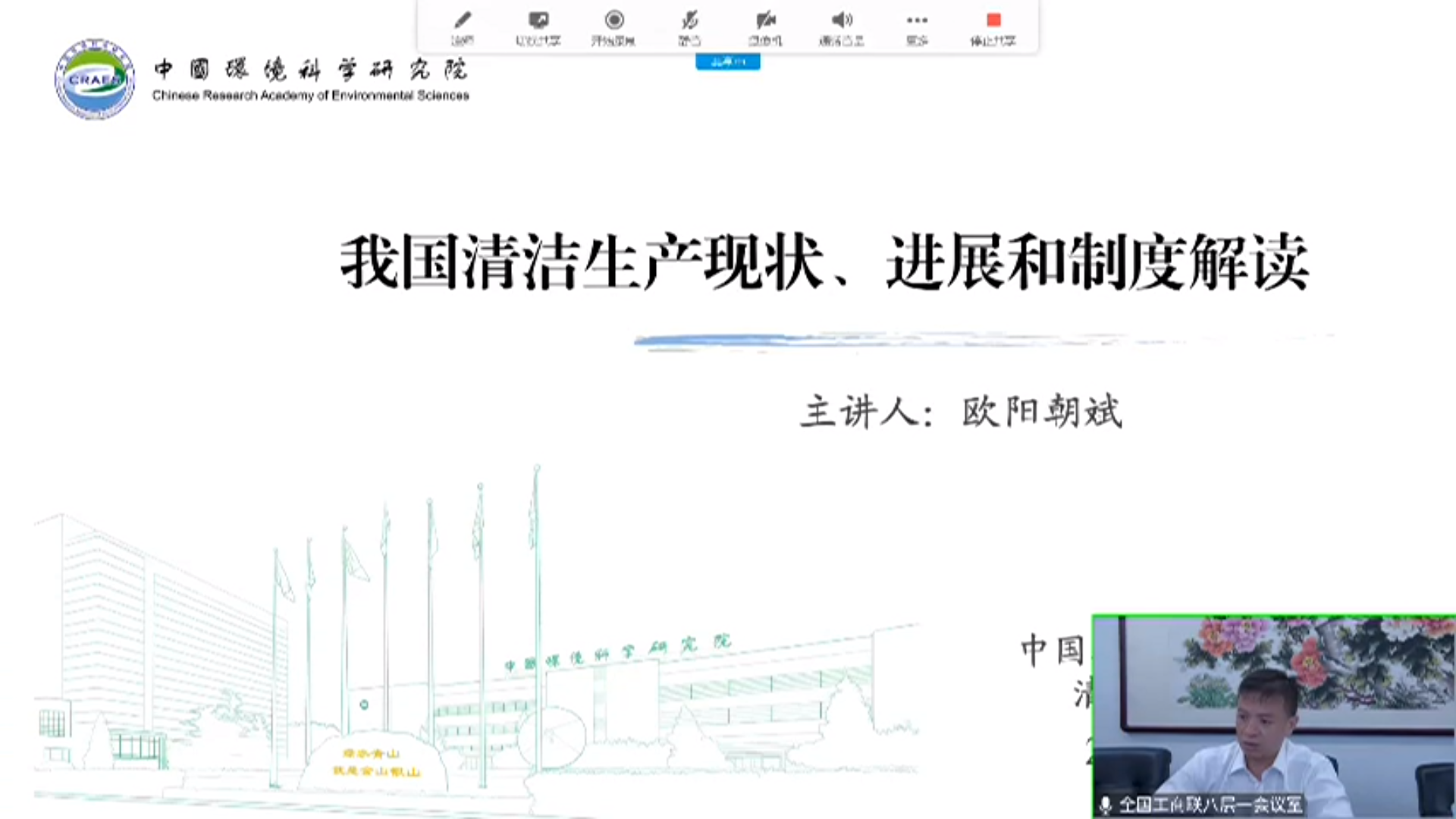
Task: Click the slide title 我国清洁生产现状
Action: click(x=582, y=262)
